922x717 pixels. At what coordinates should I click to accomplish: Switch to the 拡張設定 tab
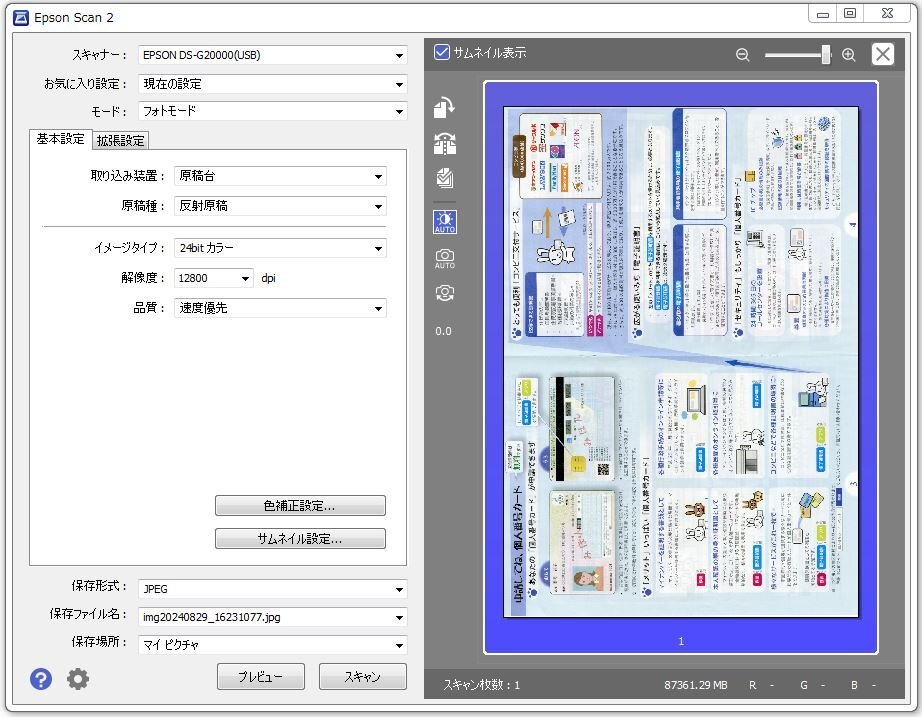click(x=118, y=139)
